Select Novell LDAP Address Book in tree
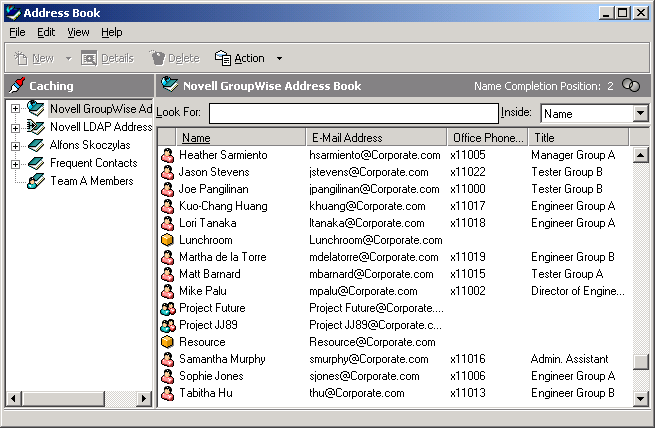This screenshot has height=428, width=655. pyautogui.click(x=101, y=127)
